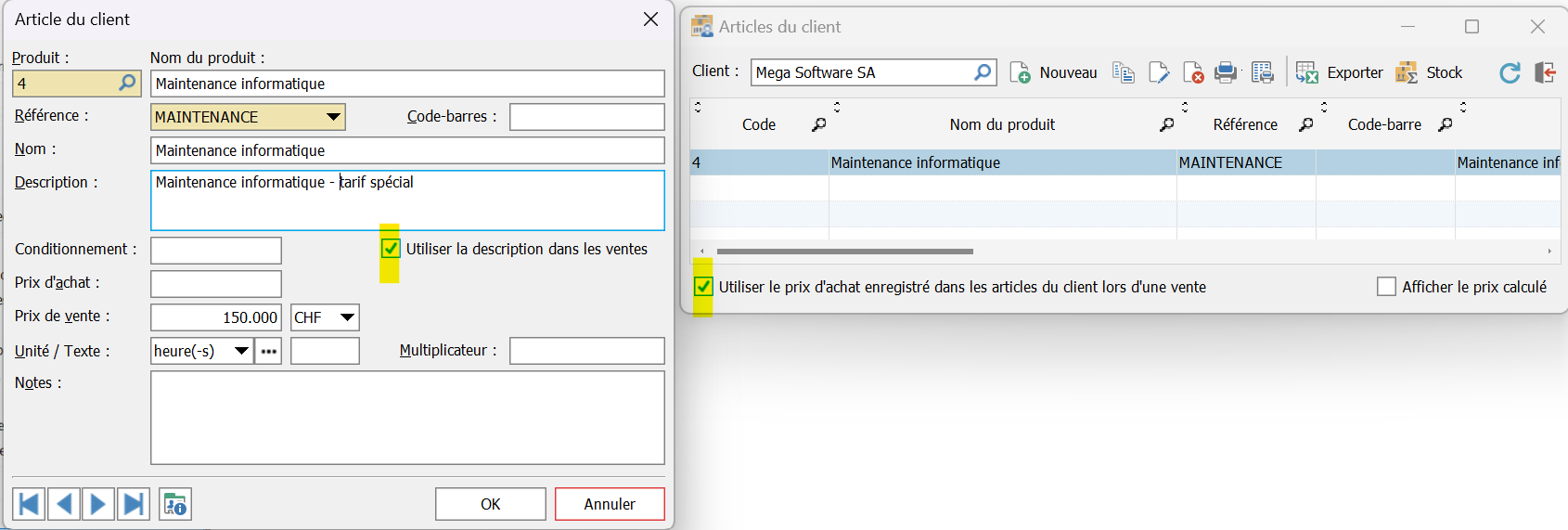Open the CHF currency dropdown
This screenshot has width=1568, height=530.
tap(347, 317)
